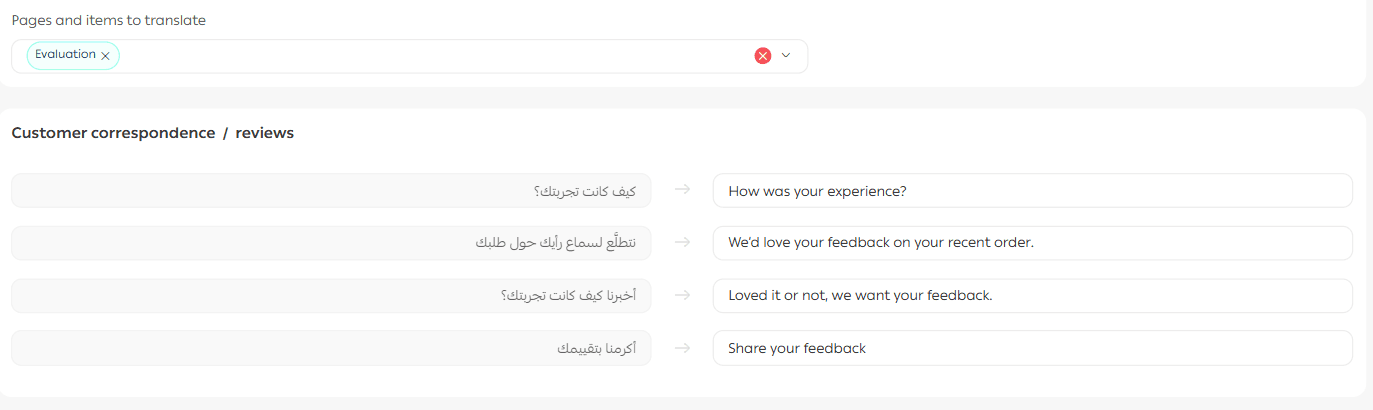Click the 'Pages and items to translate' label
This screenshot has height=410, width=1373.
pyautogui.click(x=109, y=21)
